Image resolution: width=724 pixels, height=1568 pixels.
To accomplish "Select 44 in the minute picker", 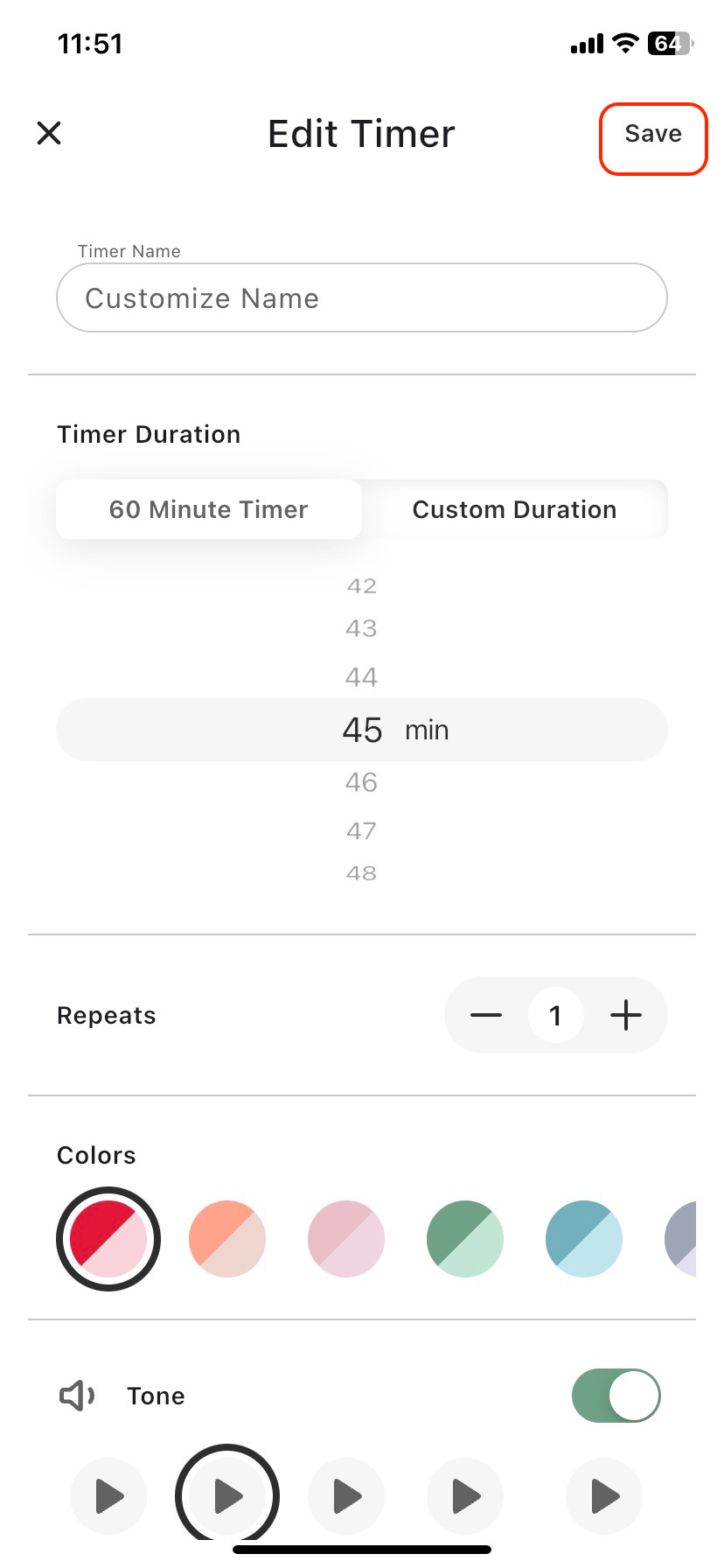I will (x=361, y=676).
